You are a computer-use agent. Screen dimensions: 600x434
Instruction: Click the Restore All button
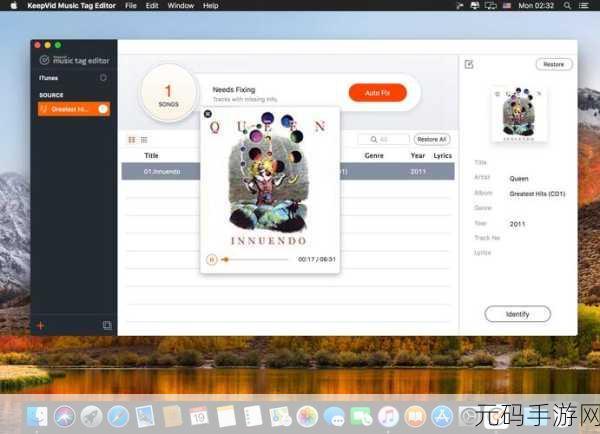pos(432,139)
